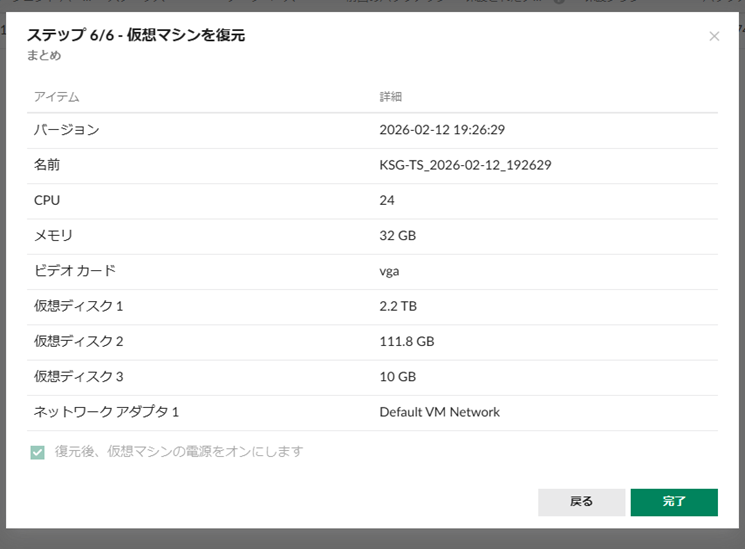Toggle the power-on-after-restore checkbox
745x549 pixels.
point(38,452)
